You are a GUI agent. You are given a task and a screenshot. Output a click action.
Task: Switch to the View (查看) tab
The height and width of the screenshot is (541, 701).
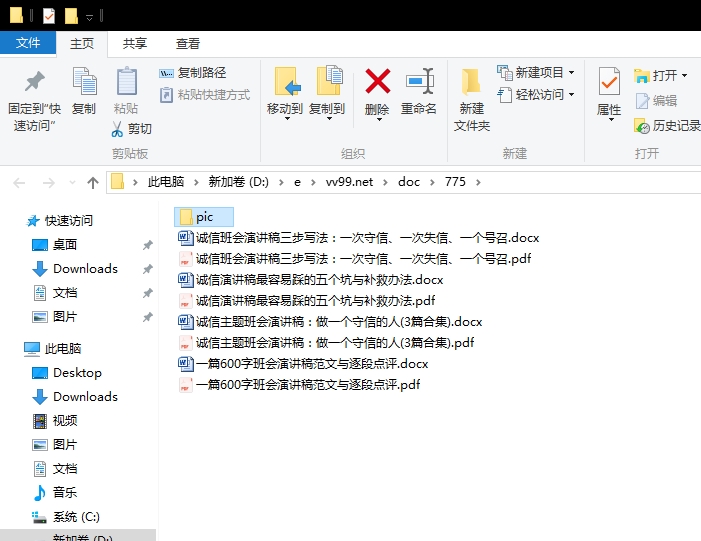pyautogui.click(x=188, y=44)
